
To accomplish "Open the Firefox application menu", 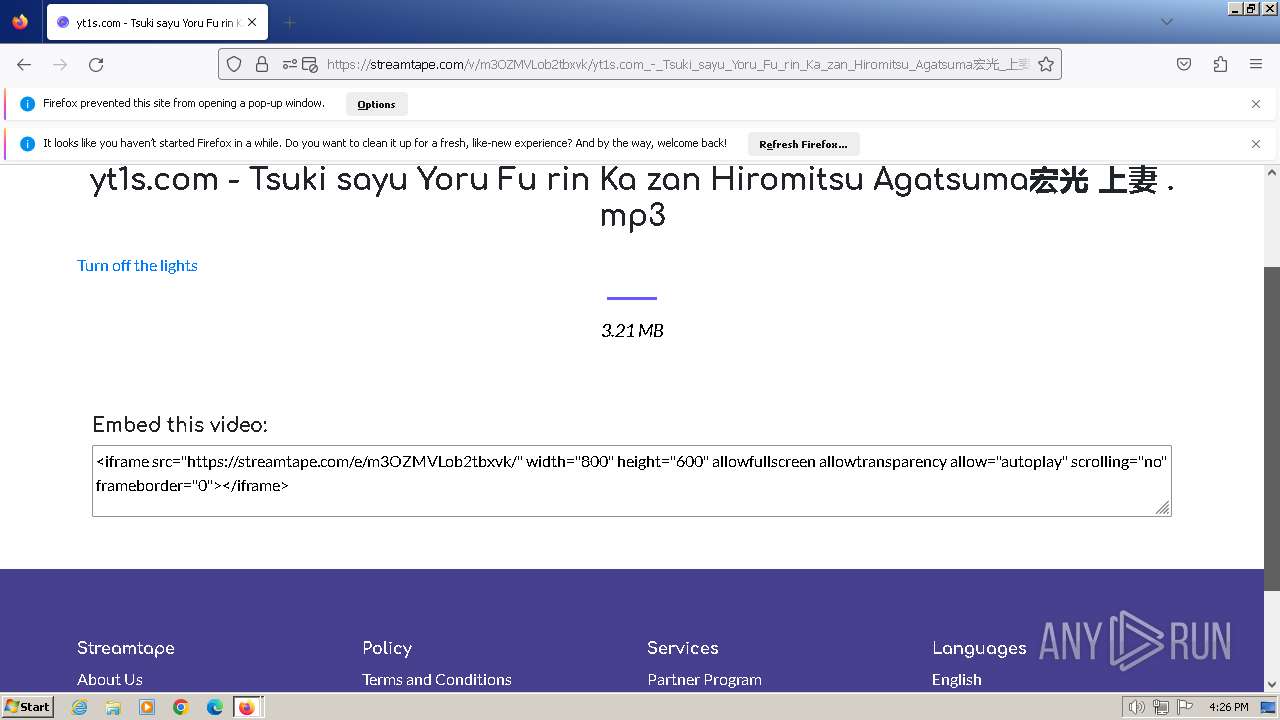I will coord(1256,64).
